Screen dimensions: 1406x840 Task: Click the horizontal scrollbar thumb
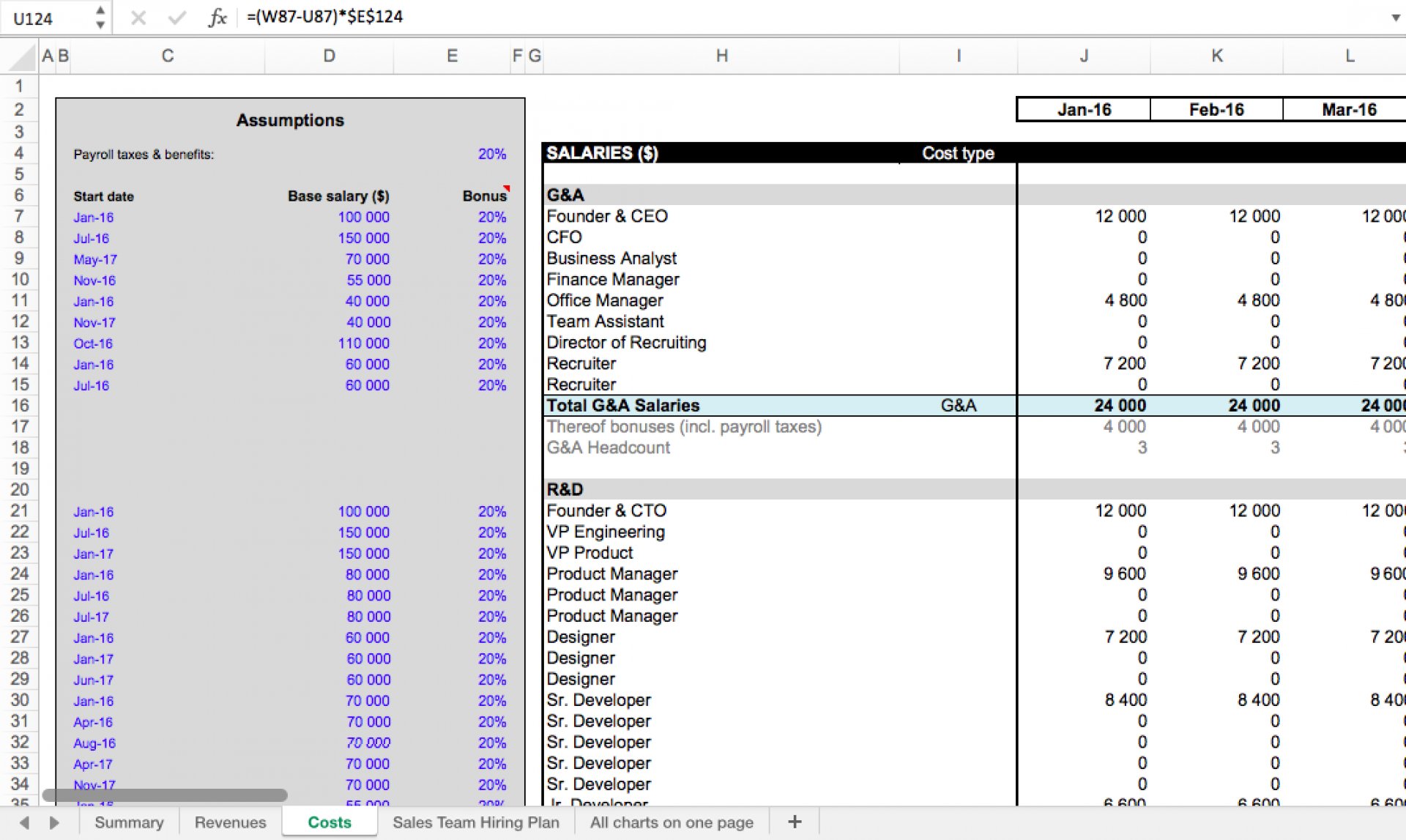point(165,795)
